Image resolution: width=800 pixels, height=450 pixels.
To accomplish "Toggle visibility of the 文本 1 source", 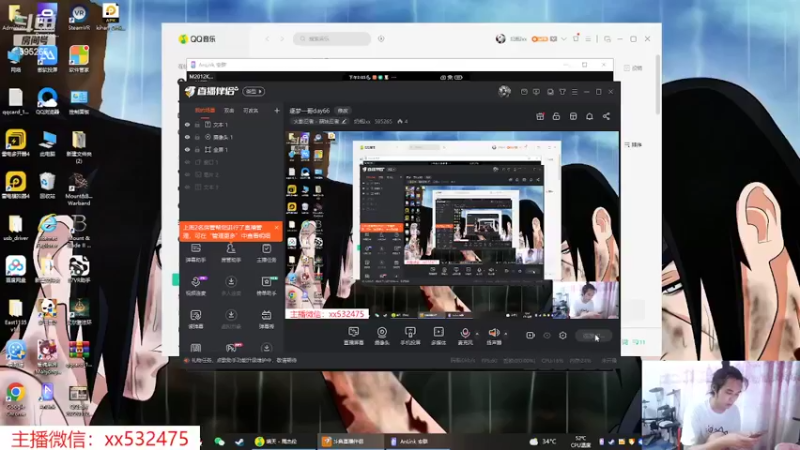I will (x=187, y=124).
